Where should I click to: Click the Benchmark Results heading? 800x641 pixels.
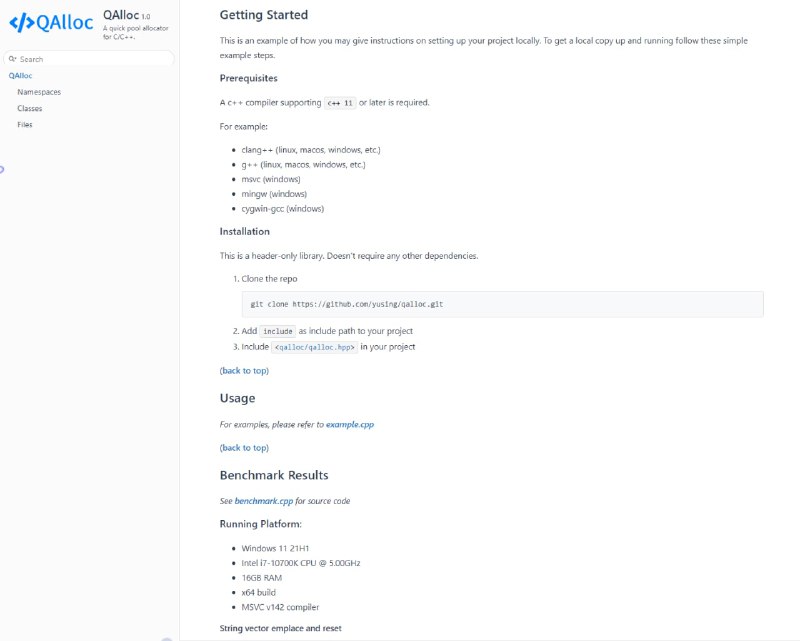tap(274, 475)
